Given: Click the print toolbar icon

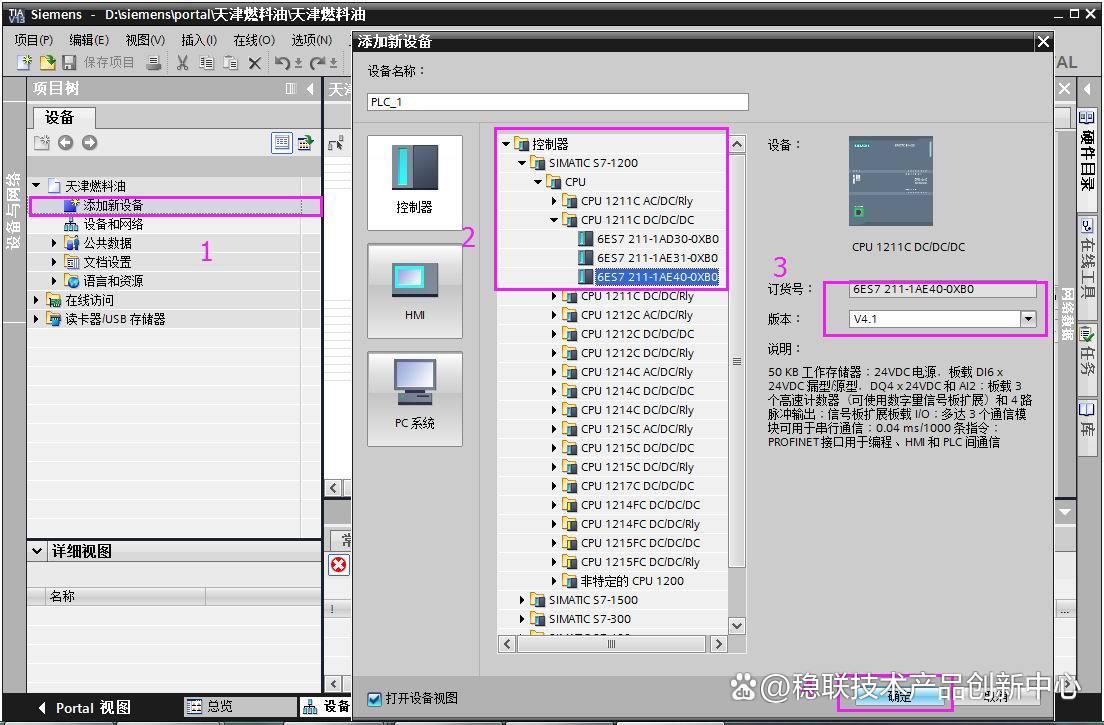Looking at the screenshot, I should (x=153, y=63).
